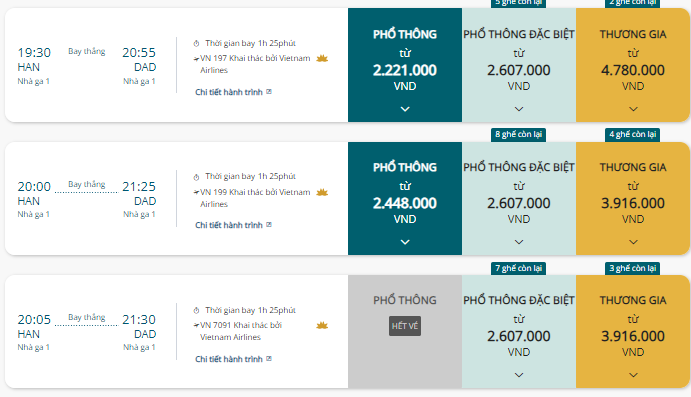Click the lotus logo for flight VN 199
The width and height of the screenshot is (691, 397).
(x=322, y=192)
